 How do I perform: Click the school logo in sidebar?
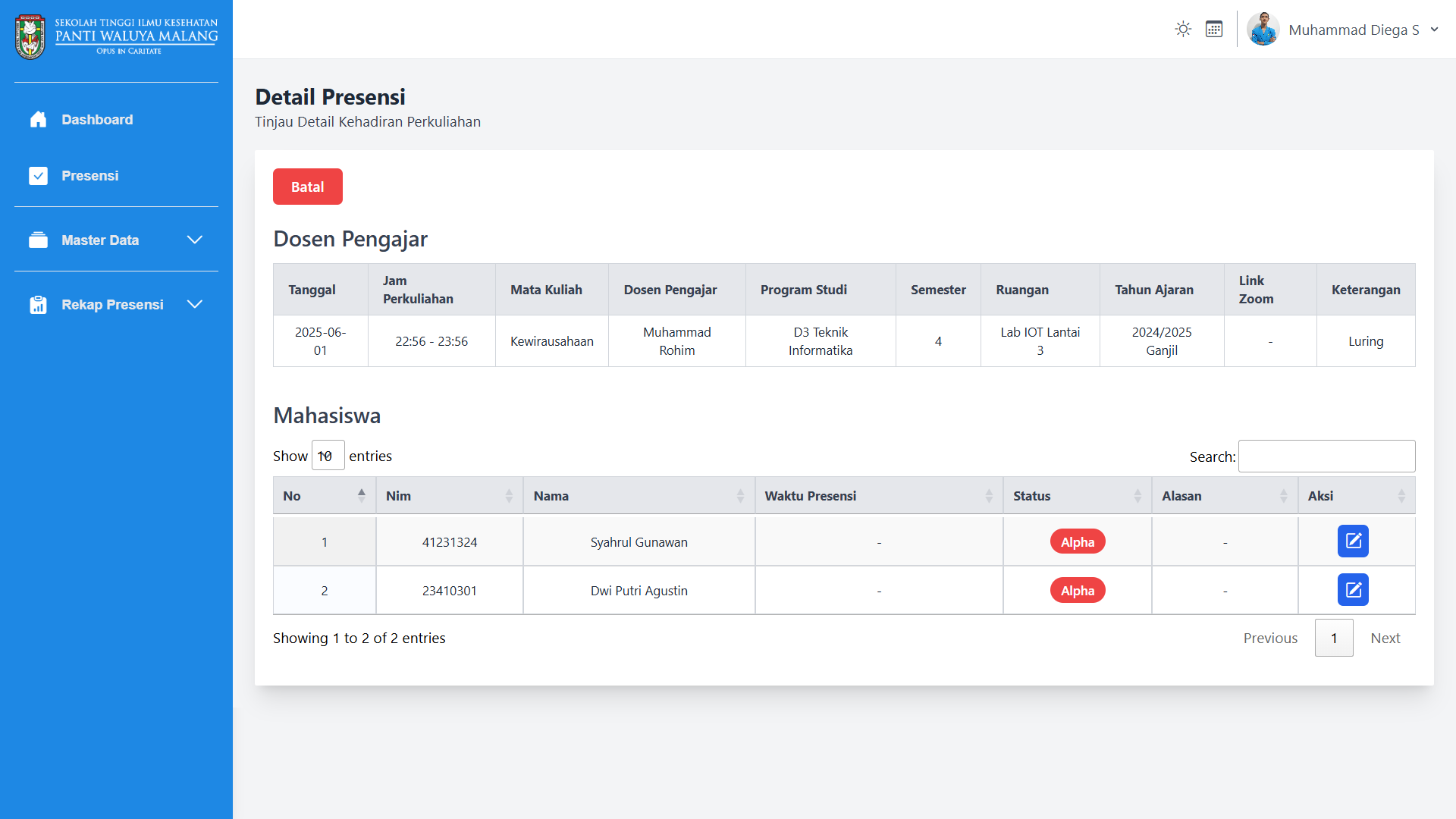(x=30, y=36)
